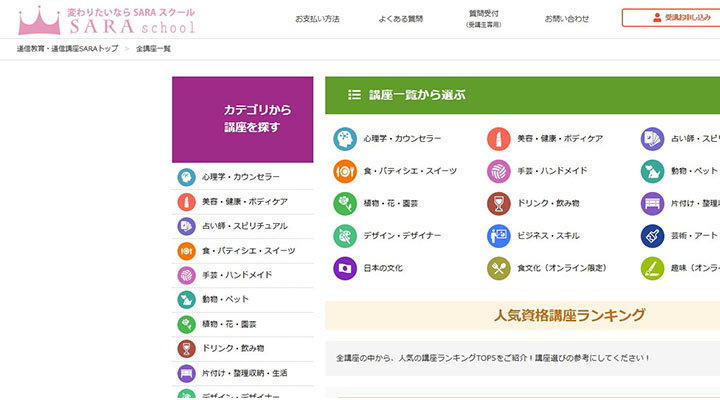
Task: Open main grid link 心理学・カウンセラー
Action: [402, 138]
